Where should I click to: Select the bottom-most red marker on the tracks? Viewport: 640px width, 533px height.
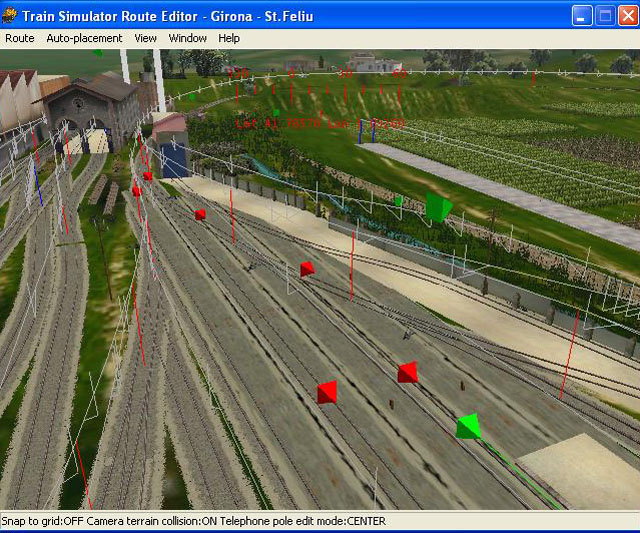[327, 392]
